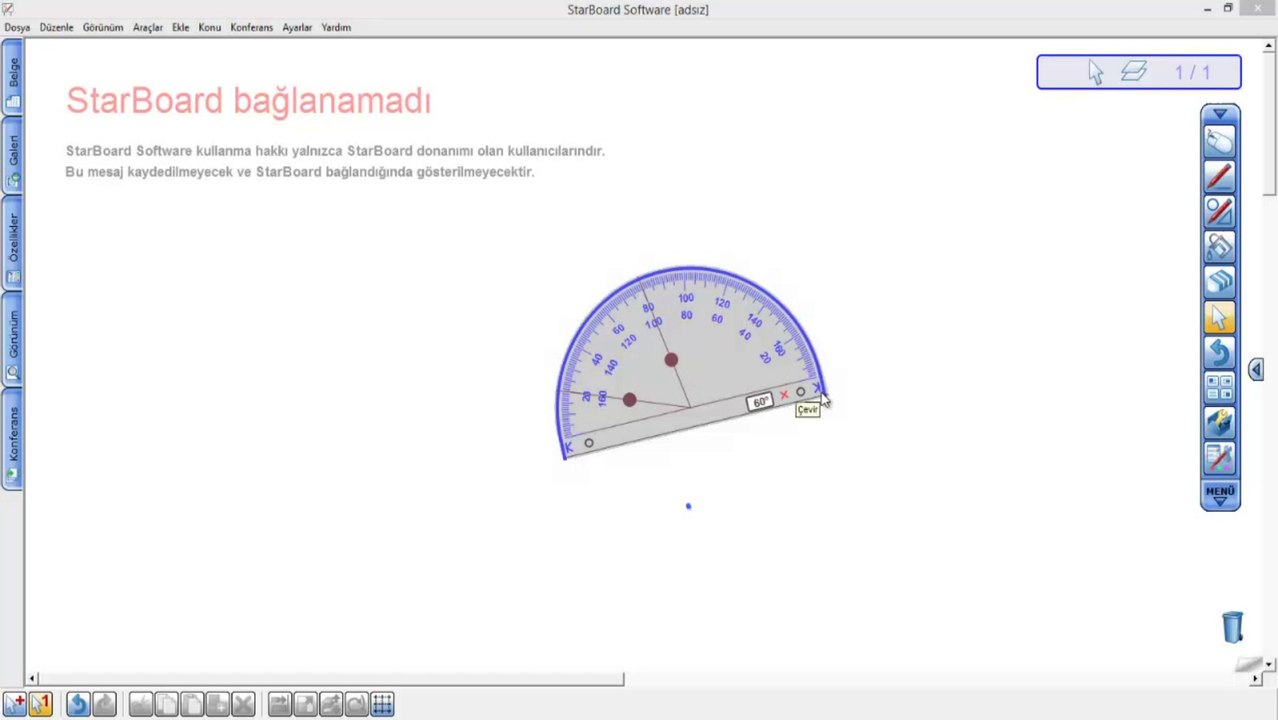The width and height of the screenshot is (1278, 720).
Task: Click the left rotate handle circle on protractor
Action: (589, 443)
